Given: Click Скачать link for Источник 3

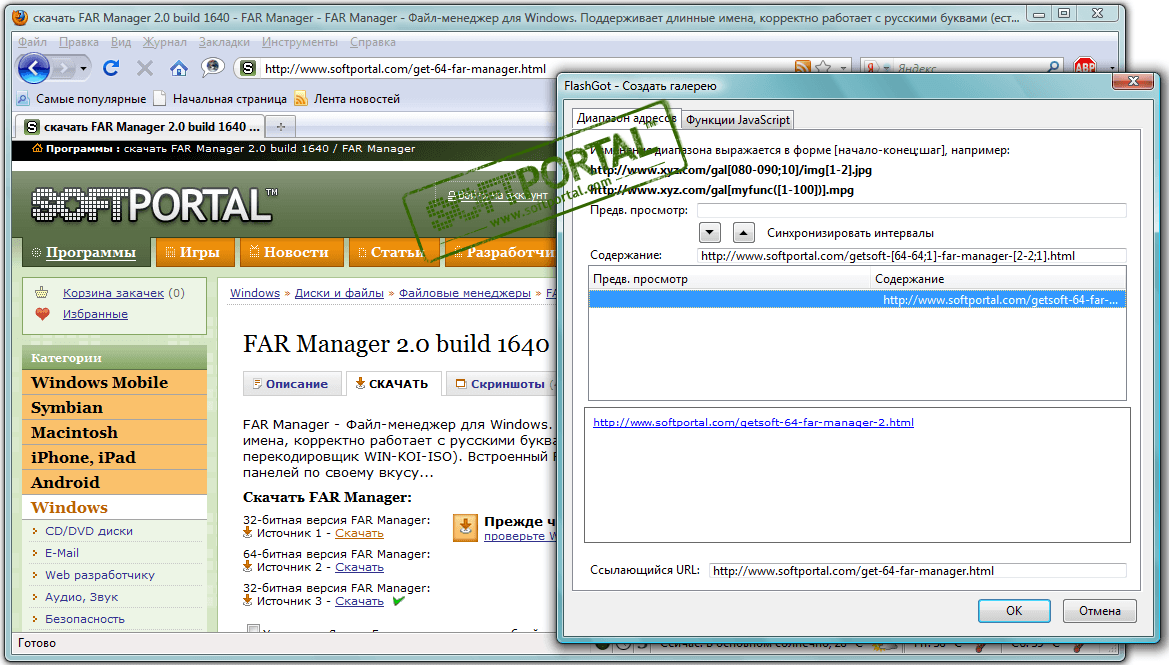Looking at the screenshot, I should coord(359,601).
